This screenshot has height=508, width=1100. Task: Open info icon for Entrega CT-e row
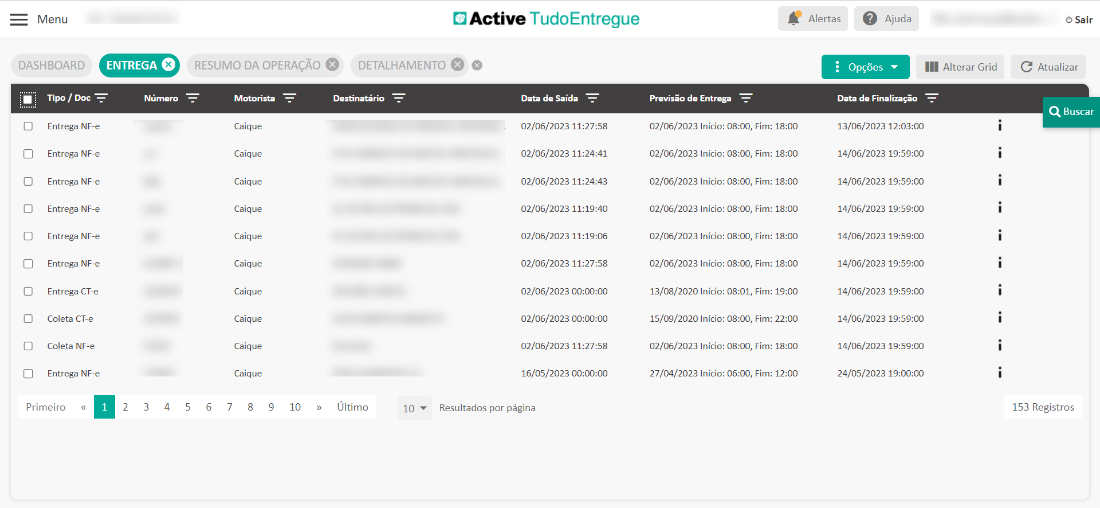[1000, 290]
